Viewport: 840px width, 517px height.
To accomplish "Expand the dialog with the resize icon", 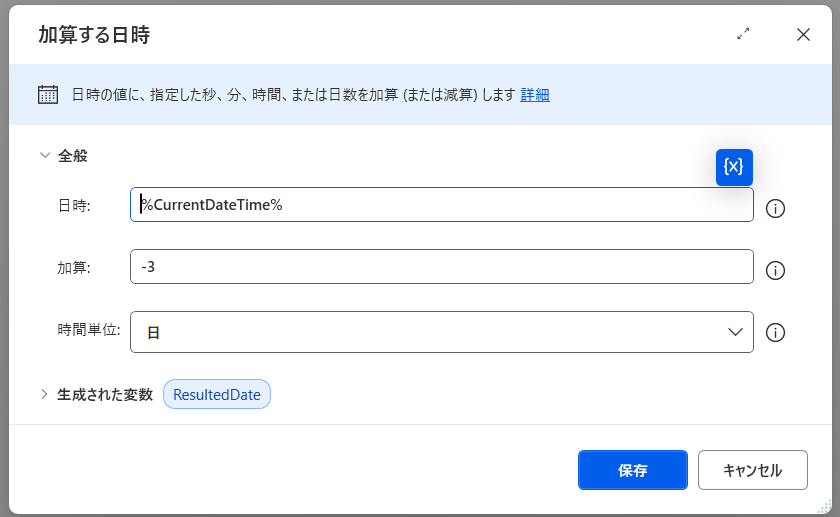I will [743, 34].
